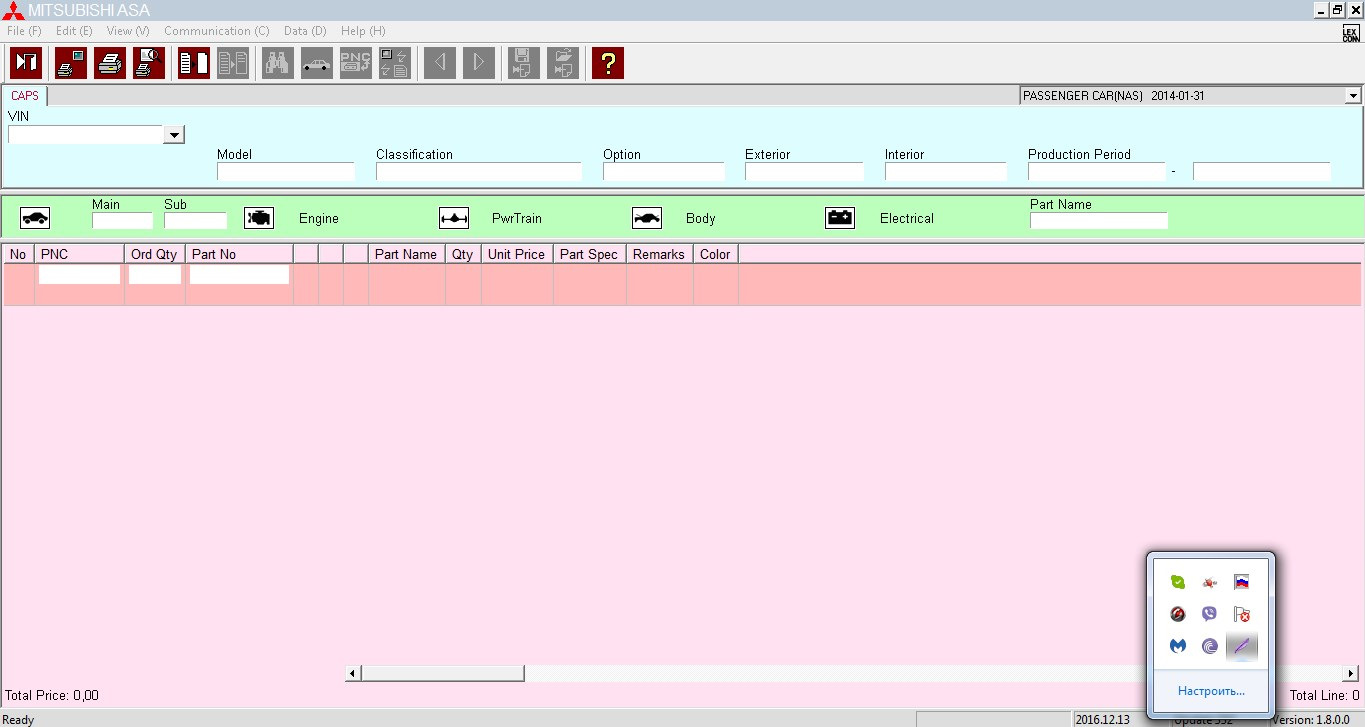1365x727 pixels.
Task: Click the left triangle back icon
Action: click(x=440, y=63)
